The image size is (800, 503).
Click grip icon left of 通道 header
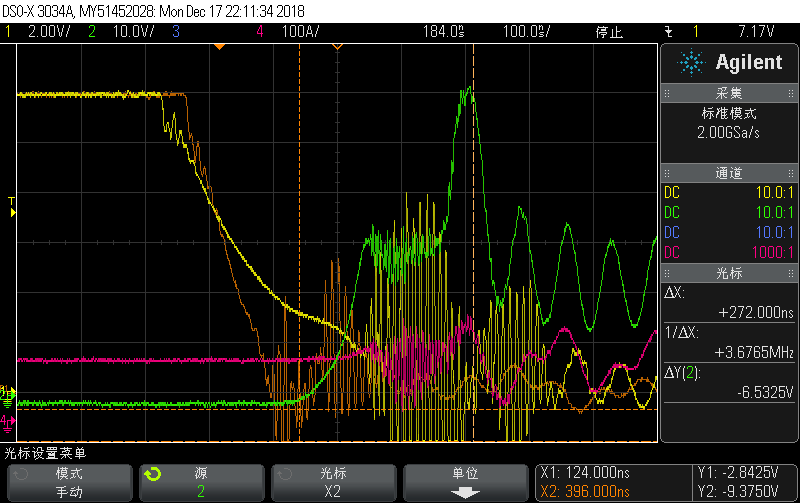(x=667, y=173)
